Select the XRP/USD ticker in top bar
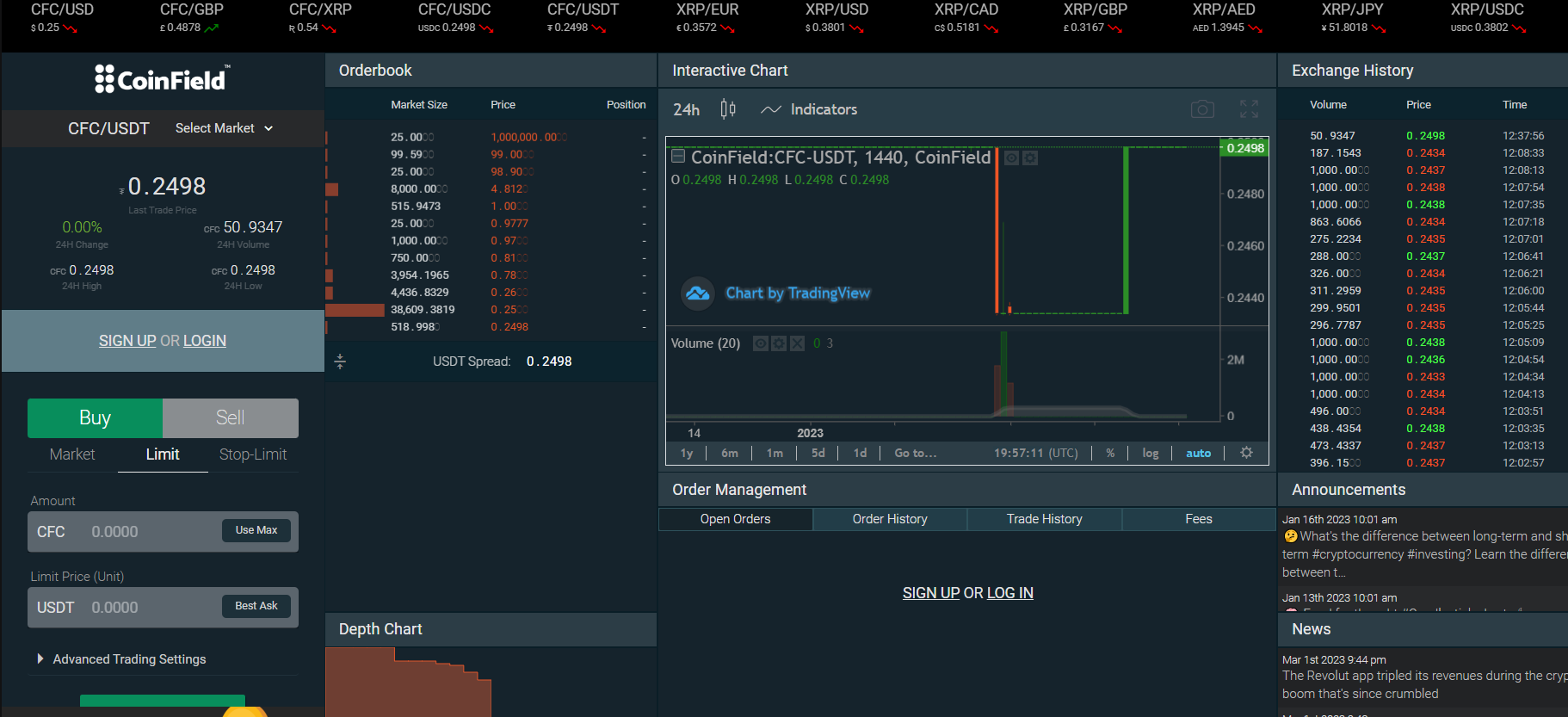The height and width of the screenshot is (717, 1568). tap(836, 18)
